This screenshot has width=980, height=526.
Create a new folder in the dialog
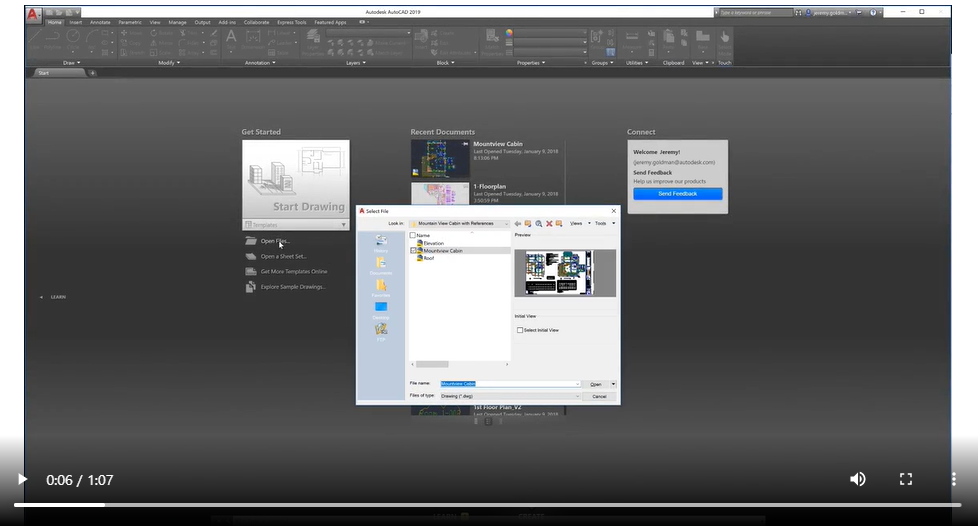(559, 224)
